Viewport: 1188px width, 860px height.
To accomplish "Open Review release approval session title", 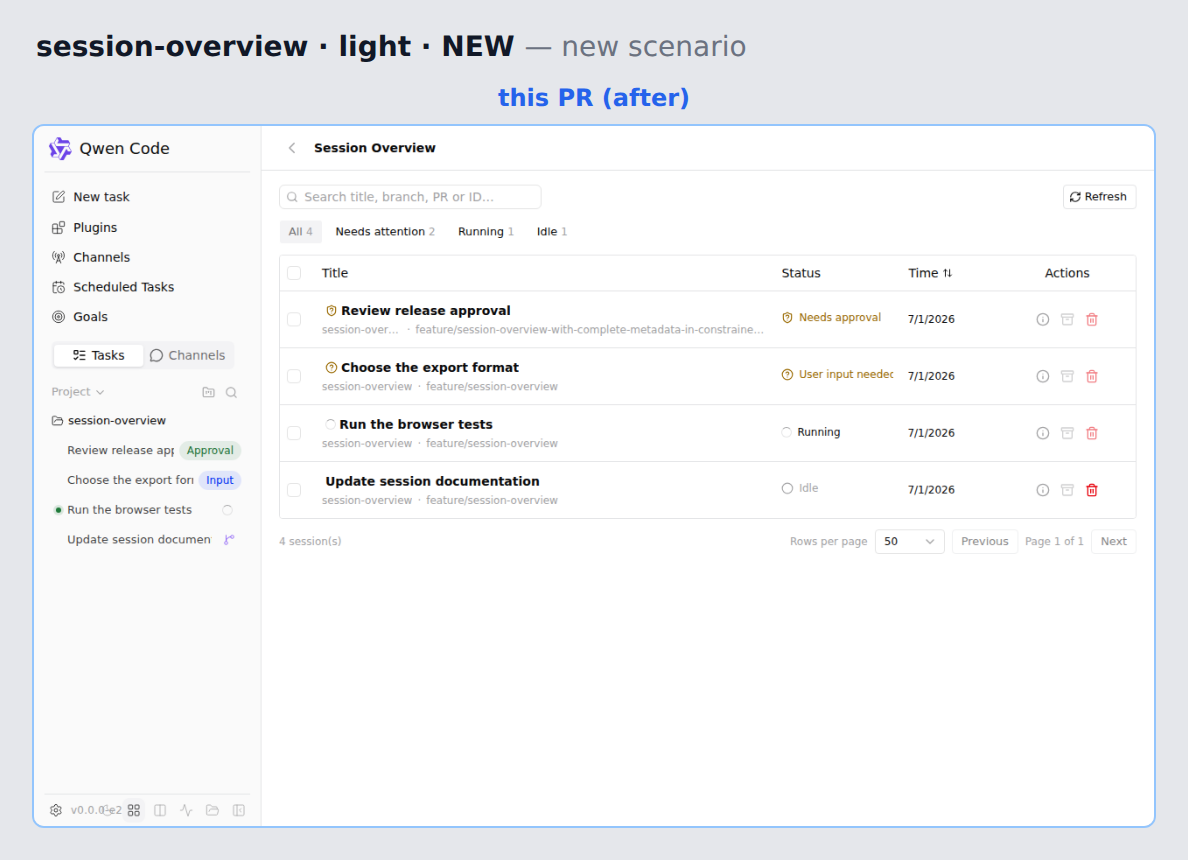I will click(425, 311).
